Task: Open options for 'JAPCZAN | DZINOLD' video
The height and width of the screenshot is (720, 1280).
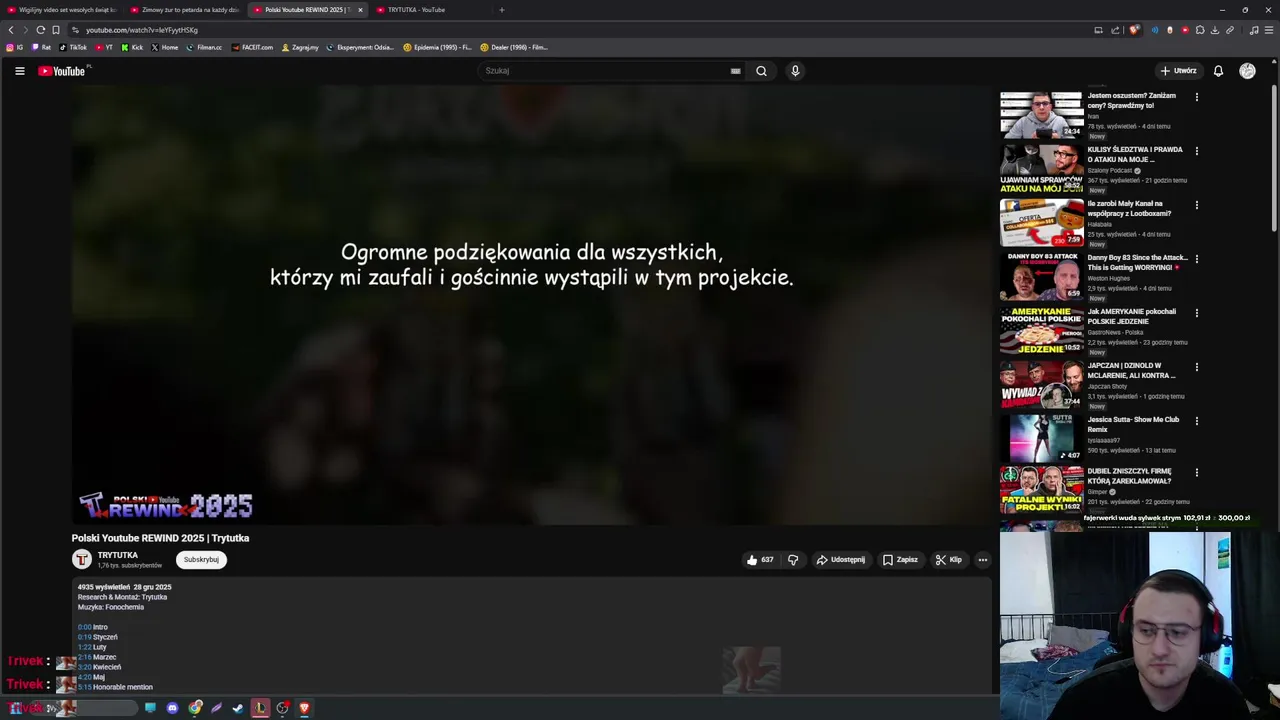Action: click(1196, 367)
